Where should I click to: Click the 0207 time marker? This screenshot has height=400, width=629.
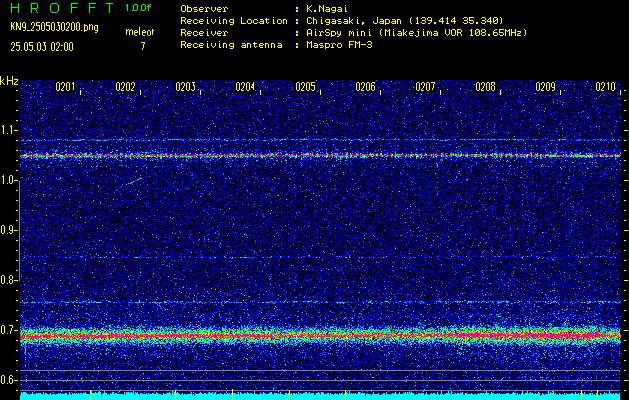pos(425,87)
